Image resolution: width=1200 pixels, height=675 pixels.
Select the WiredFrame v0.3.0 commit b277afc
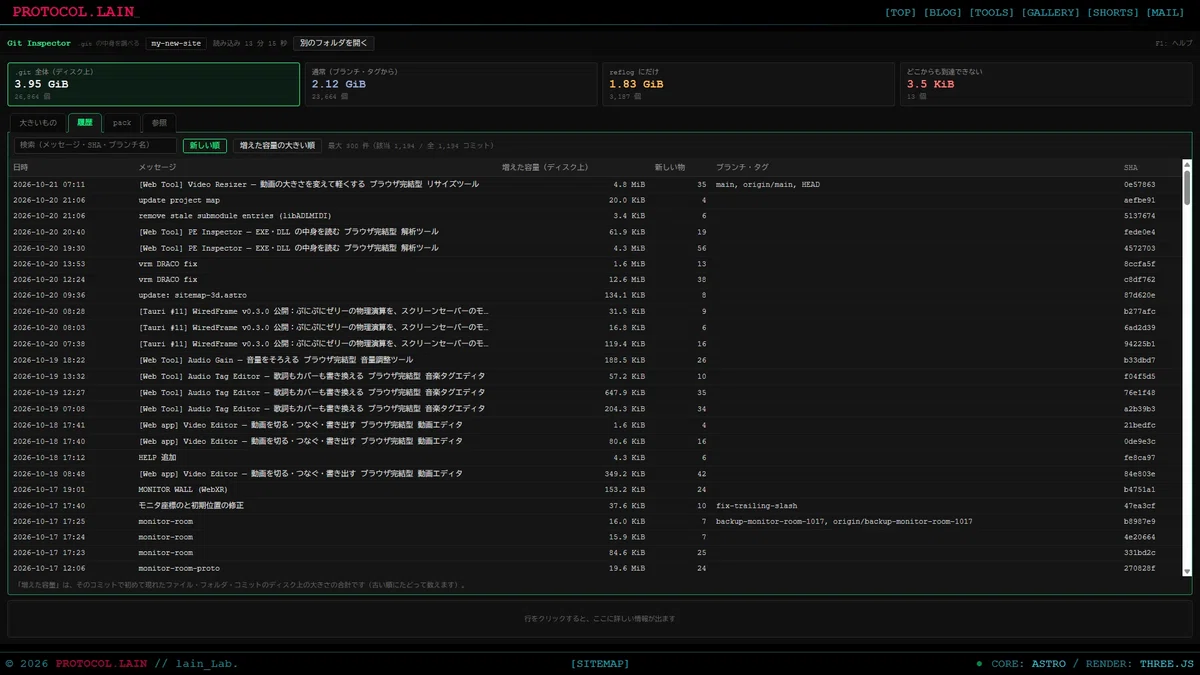pos(595,311)
